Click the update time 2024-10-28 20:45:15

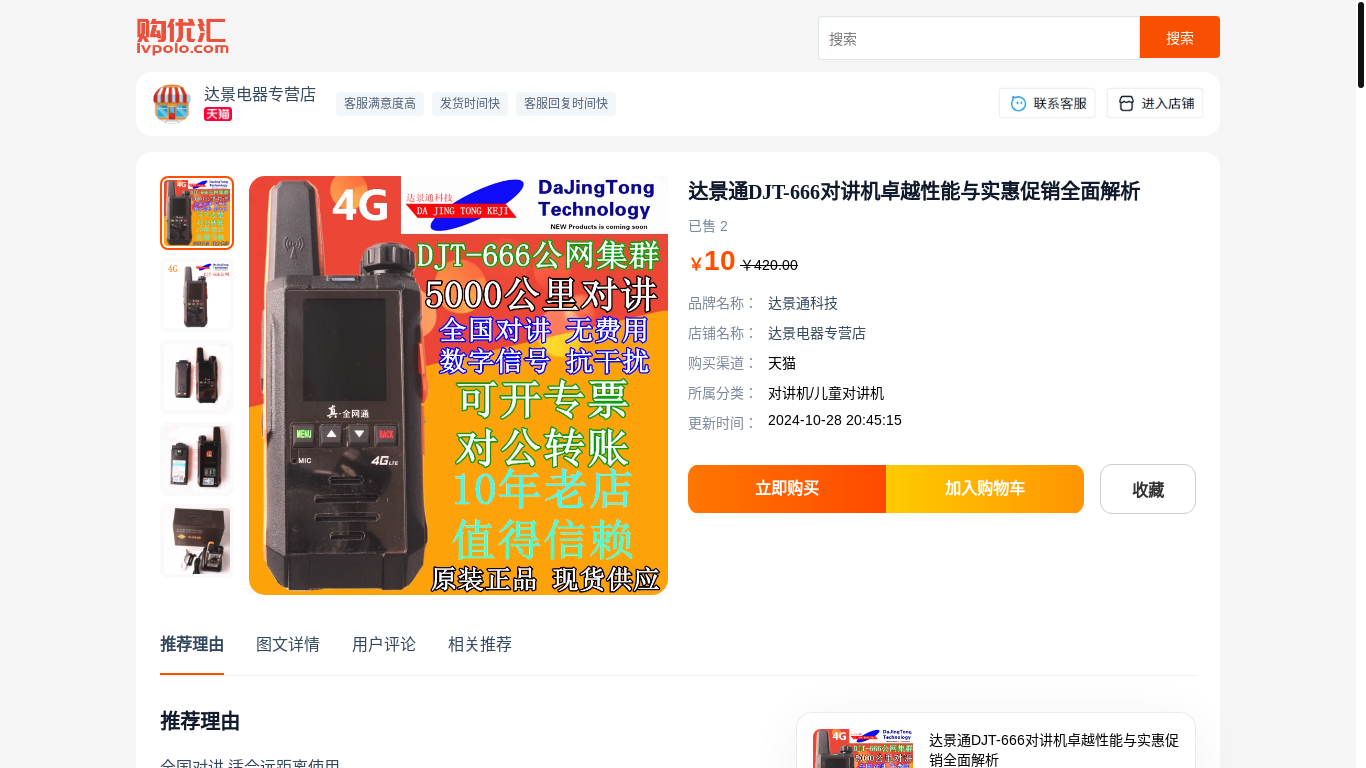click(835, 420)
